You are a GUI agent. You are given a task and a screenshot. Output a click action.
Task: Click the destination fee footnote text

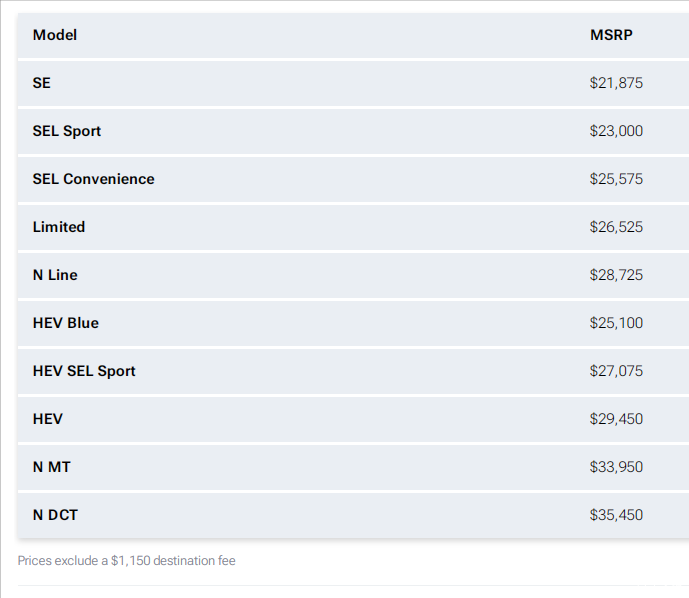pyautogui.click(x=127, y=561)
